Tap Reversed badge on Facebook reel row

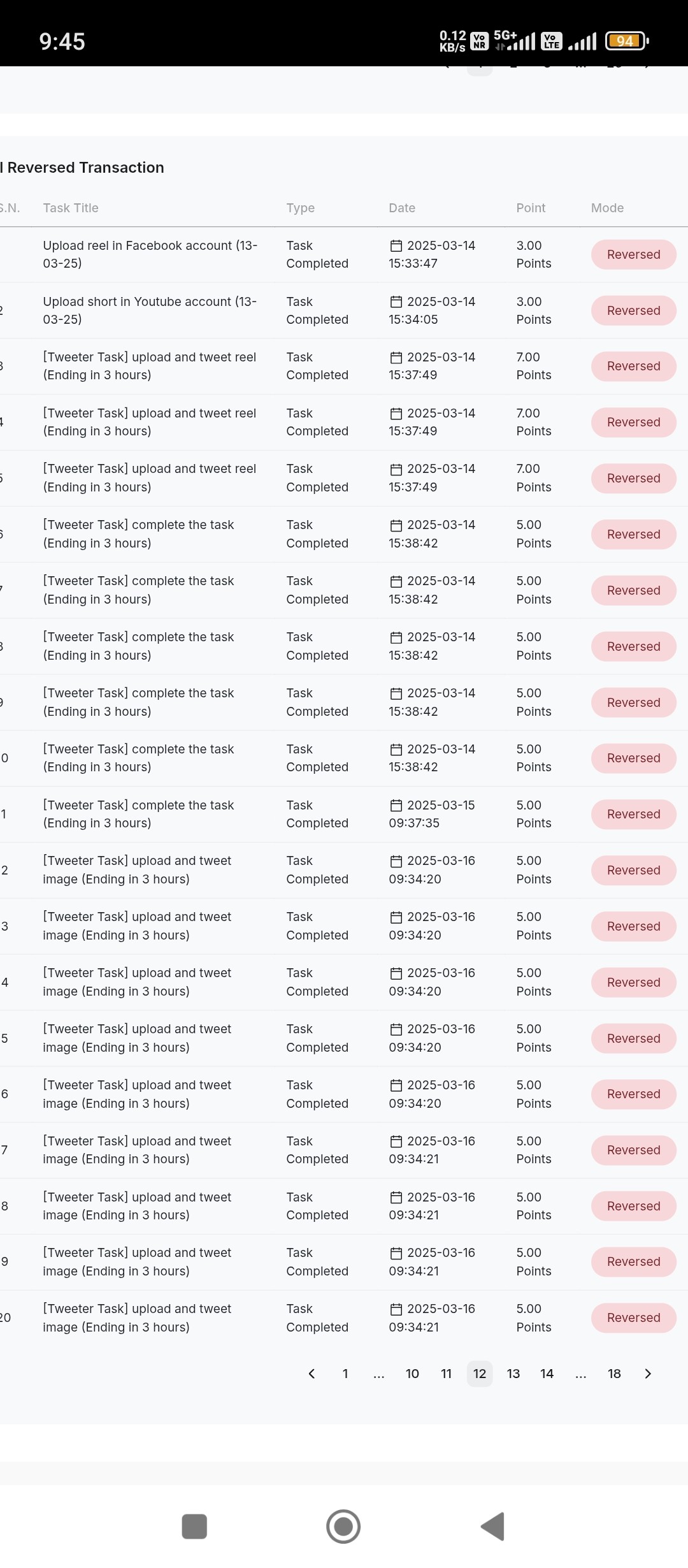coord(634,254)
